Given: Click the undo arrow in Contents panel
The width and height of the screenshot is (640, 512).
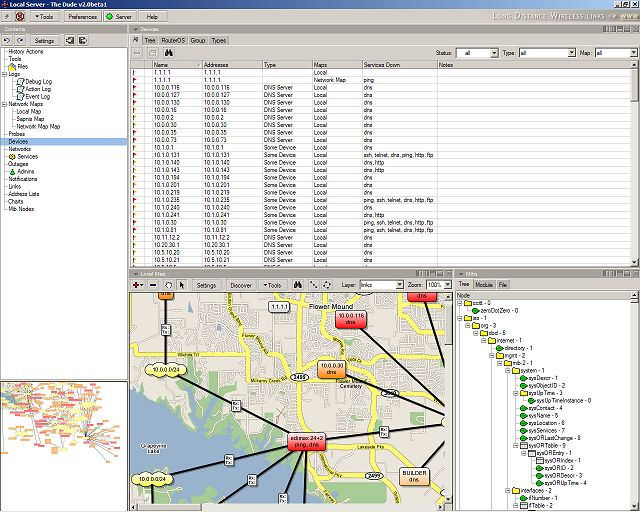Looking at the screenshot, I should [7, 40].
